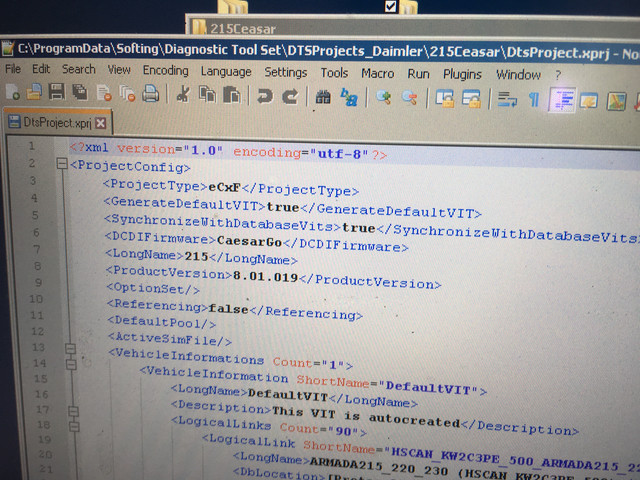Screen dimensions: 640x480
Task: Toggle synchronize horizontal scrolling icon
Action: [471, 100]
